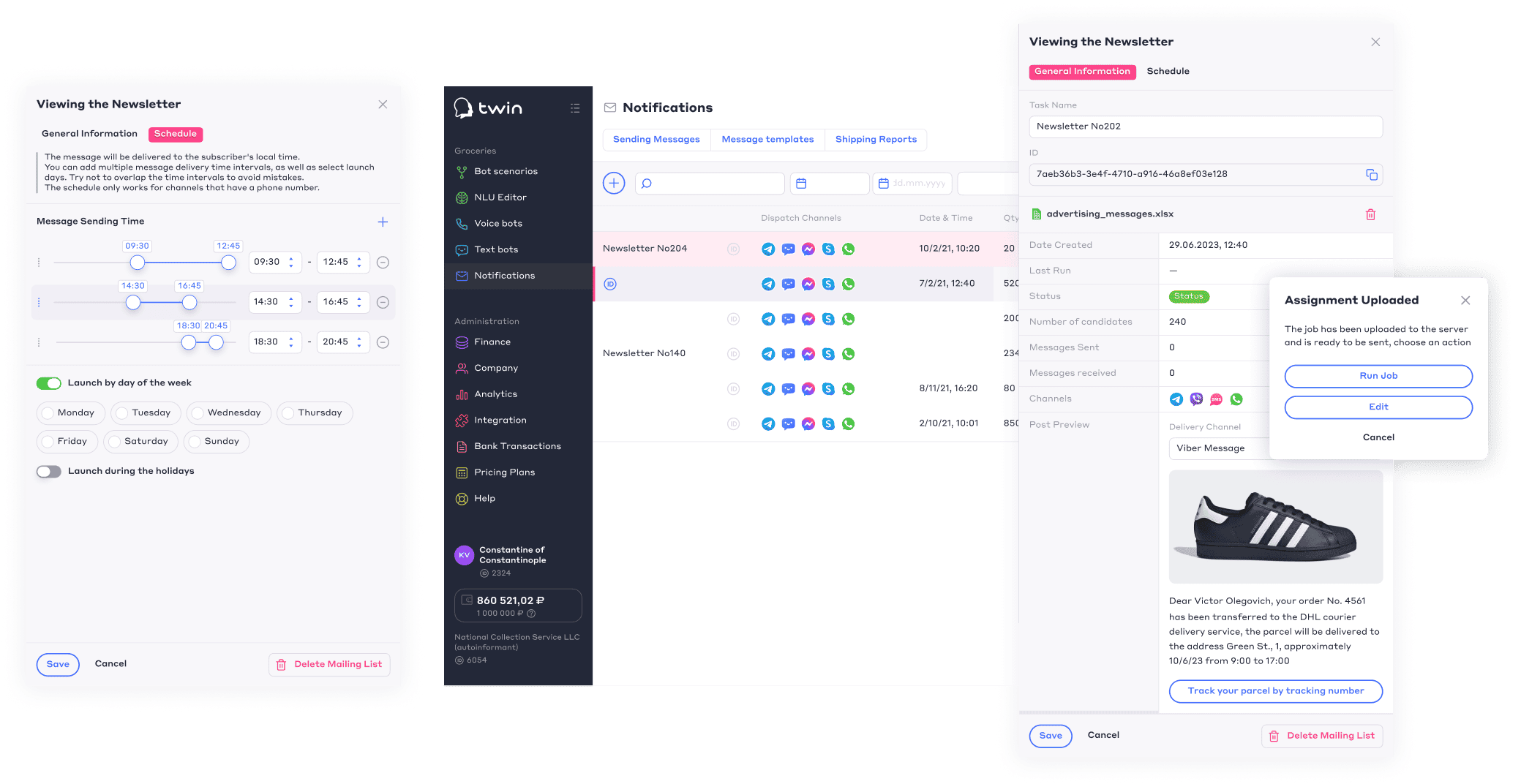The height and width of the screenshot is (784, 1521).
Task: Open the Schedule tab in the right panel
Action: 1168,72
